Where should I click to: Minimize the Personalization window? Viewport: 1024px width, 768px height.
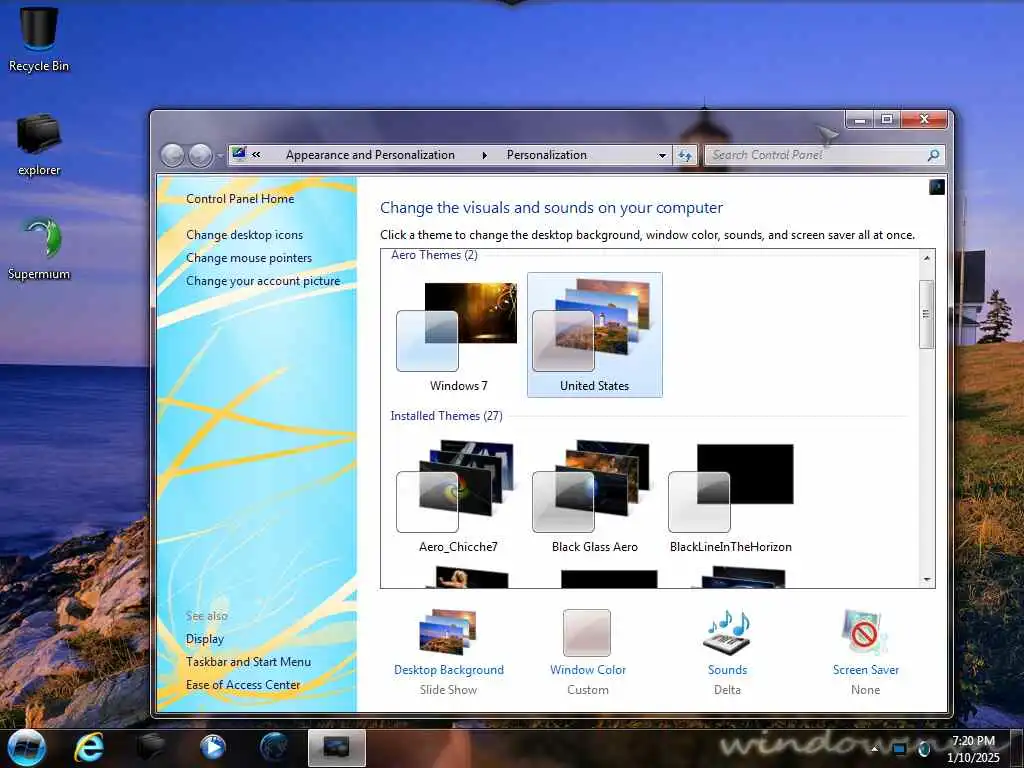860,119
